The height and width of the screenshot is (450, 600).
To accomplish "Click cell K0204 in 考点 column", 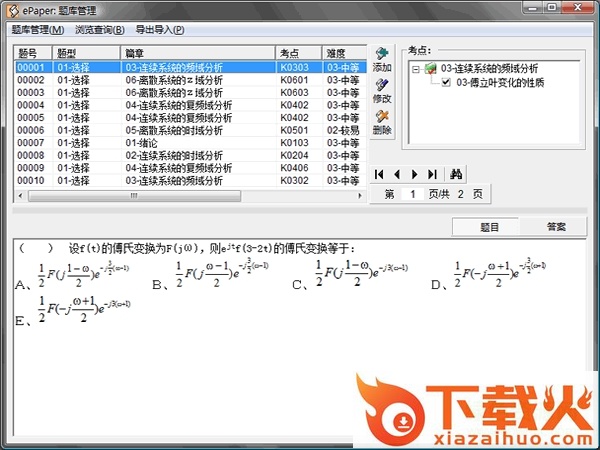I will [x=294, y=155].
